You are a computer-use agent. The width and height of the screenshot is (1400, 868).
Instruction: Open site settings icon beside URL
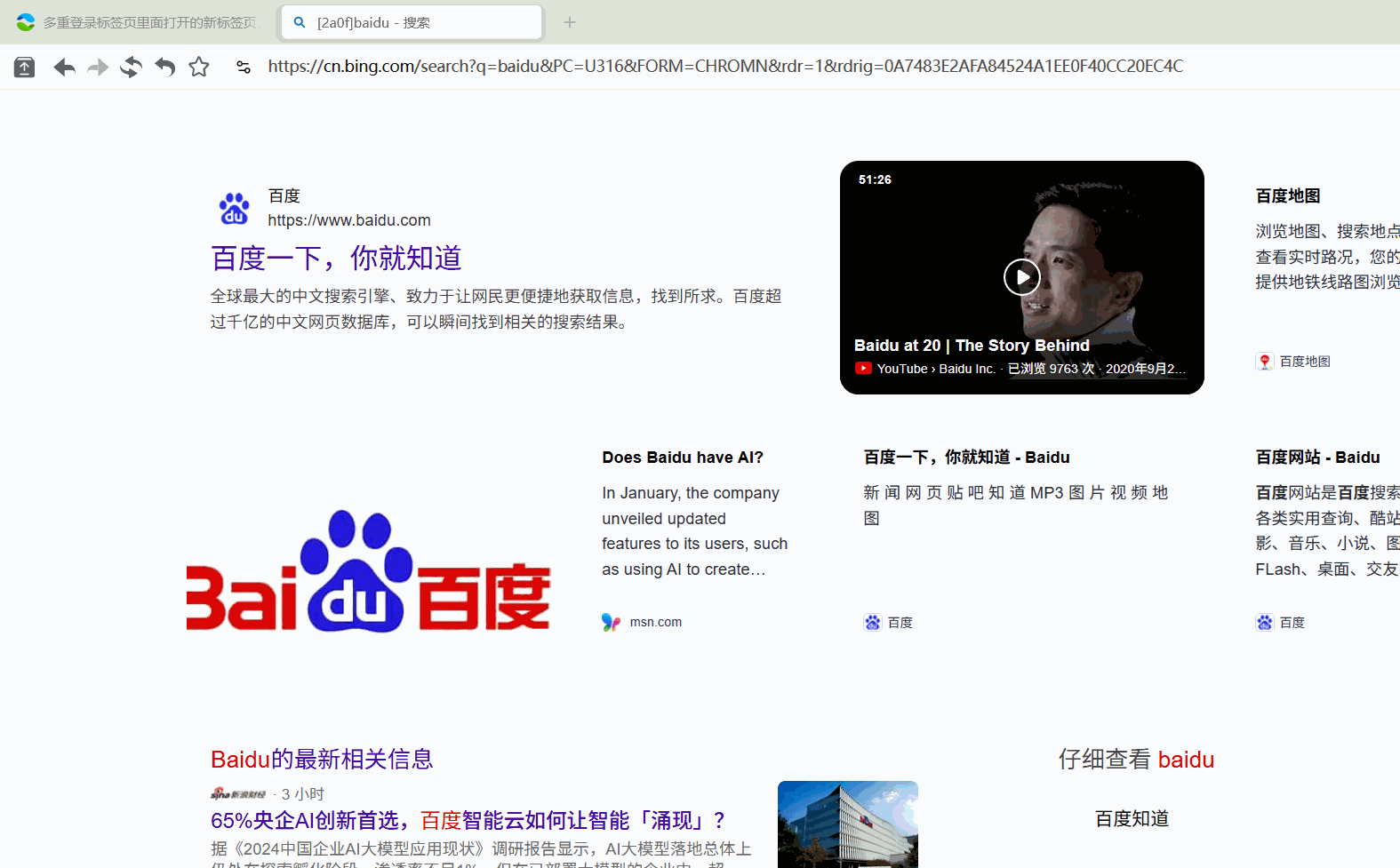click(x=244, y=68)
